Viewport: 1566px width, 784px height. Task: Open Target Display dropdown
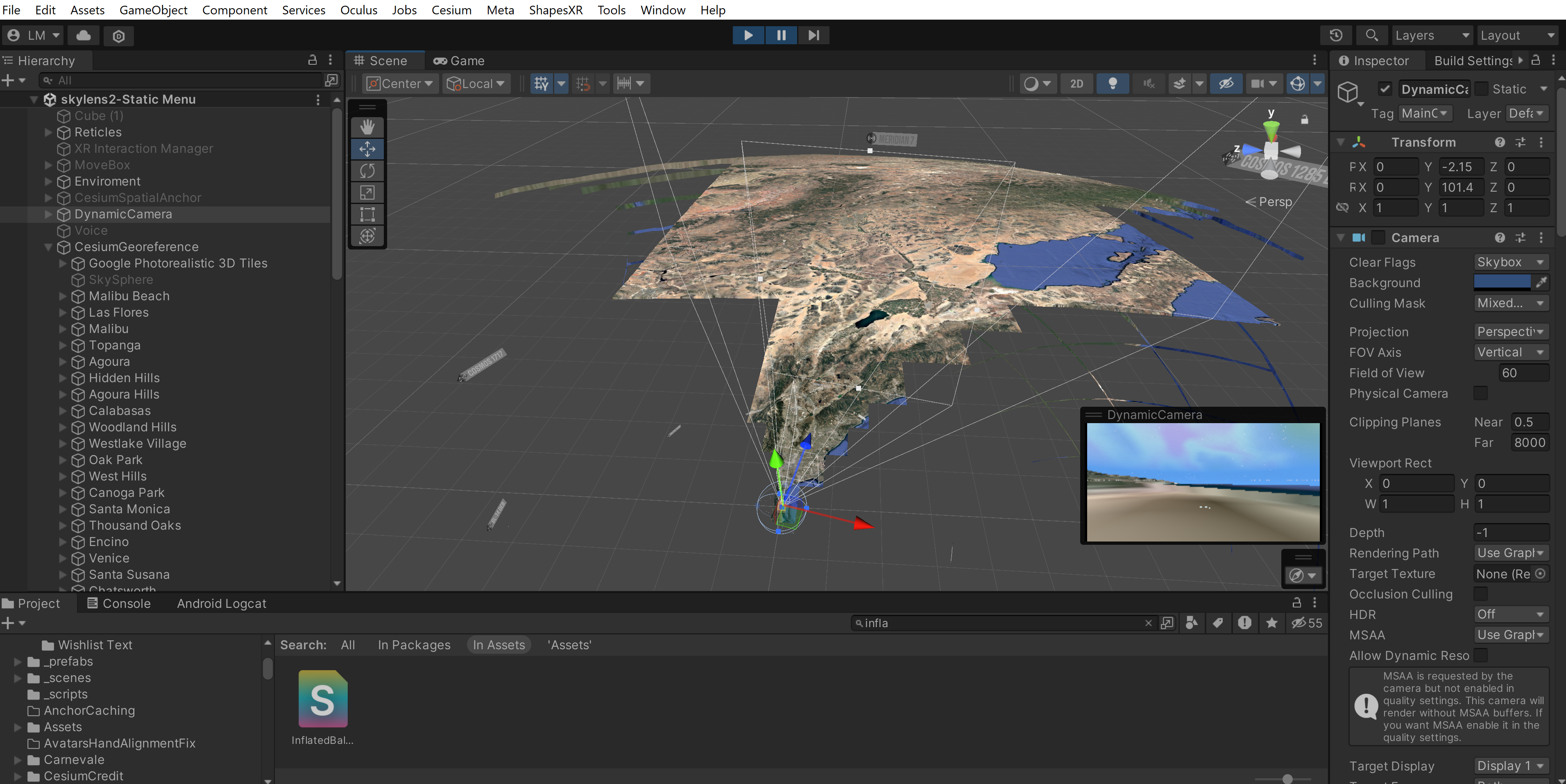pos(1511,766)
